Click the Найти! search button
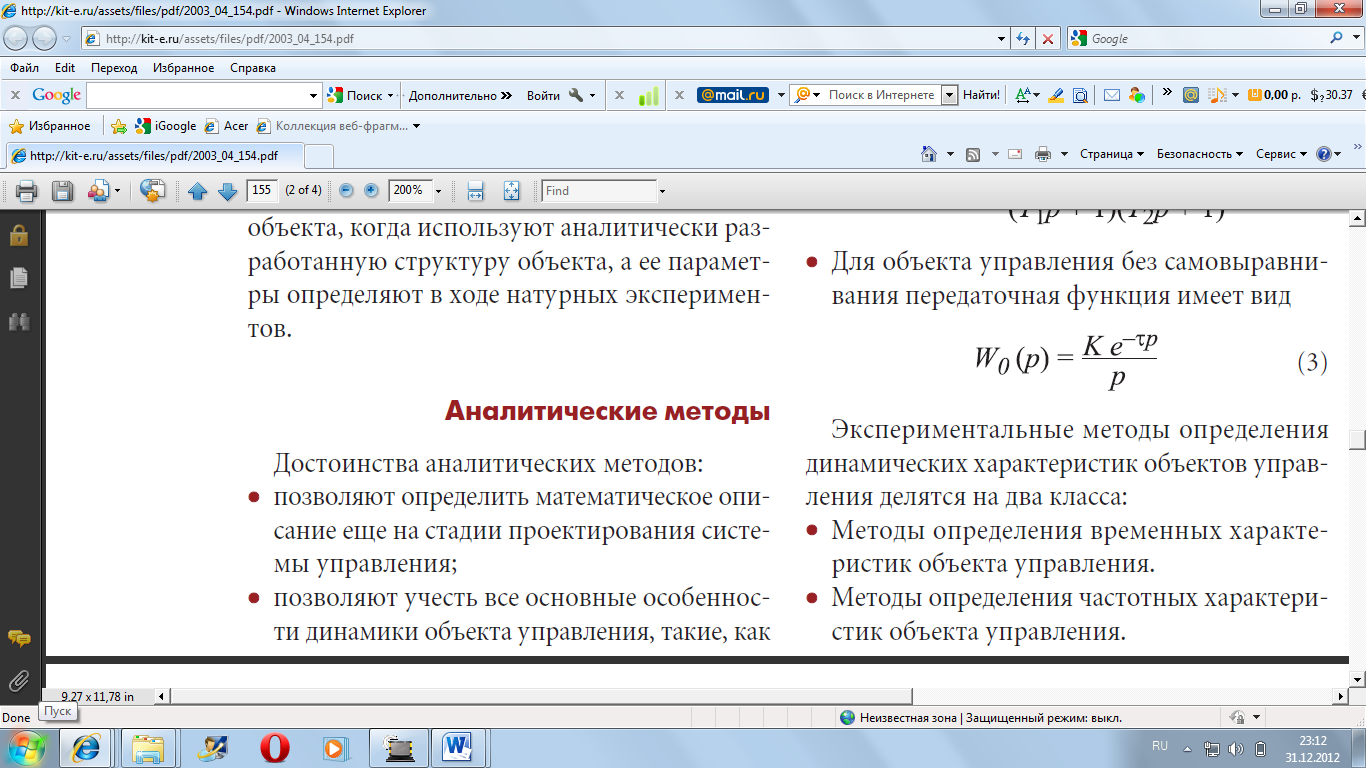 click(981, 95)
